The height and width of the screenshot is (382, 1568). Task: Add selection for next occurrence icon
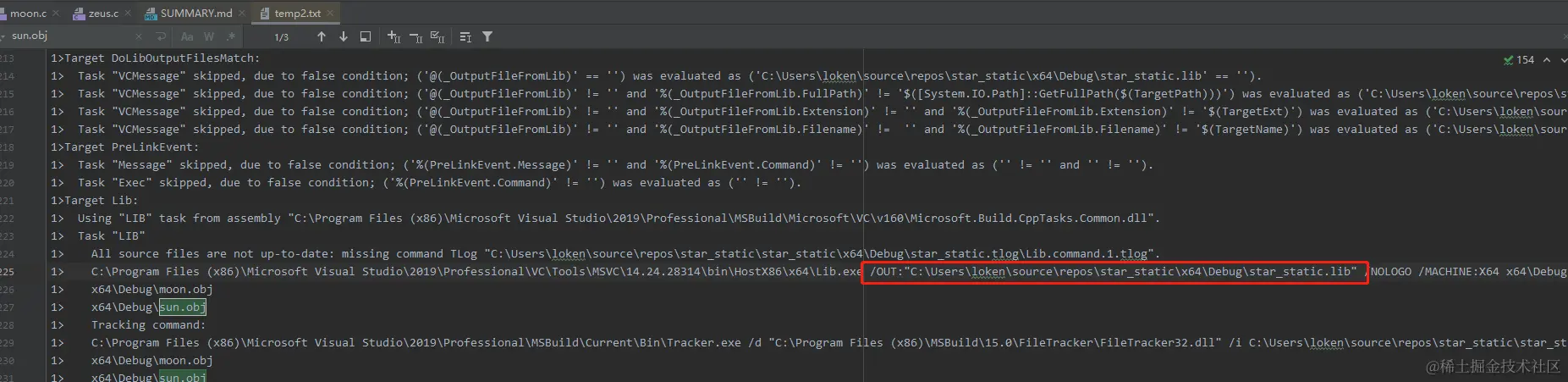point(393,36)
